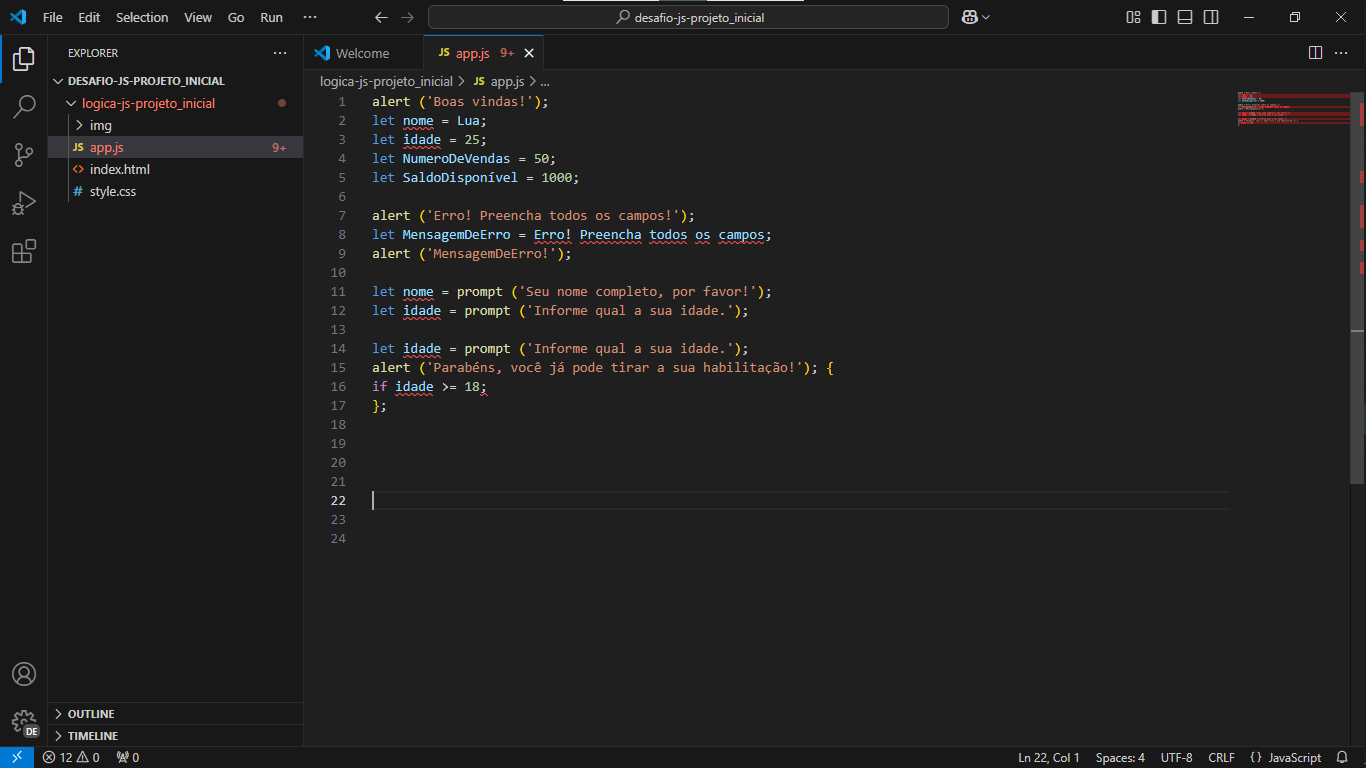Open the Copilot chat icon in title bar
The image size is (1366, 768).
coord(969,17)
